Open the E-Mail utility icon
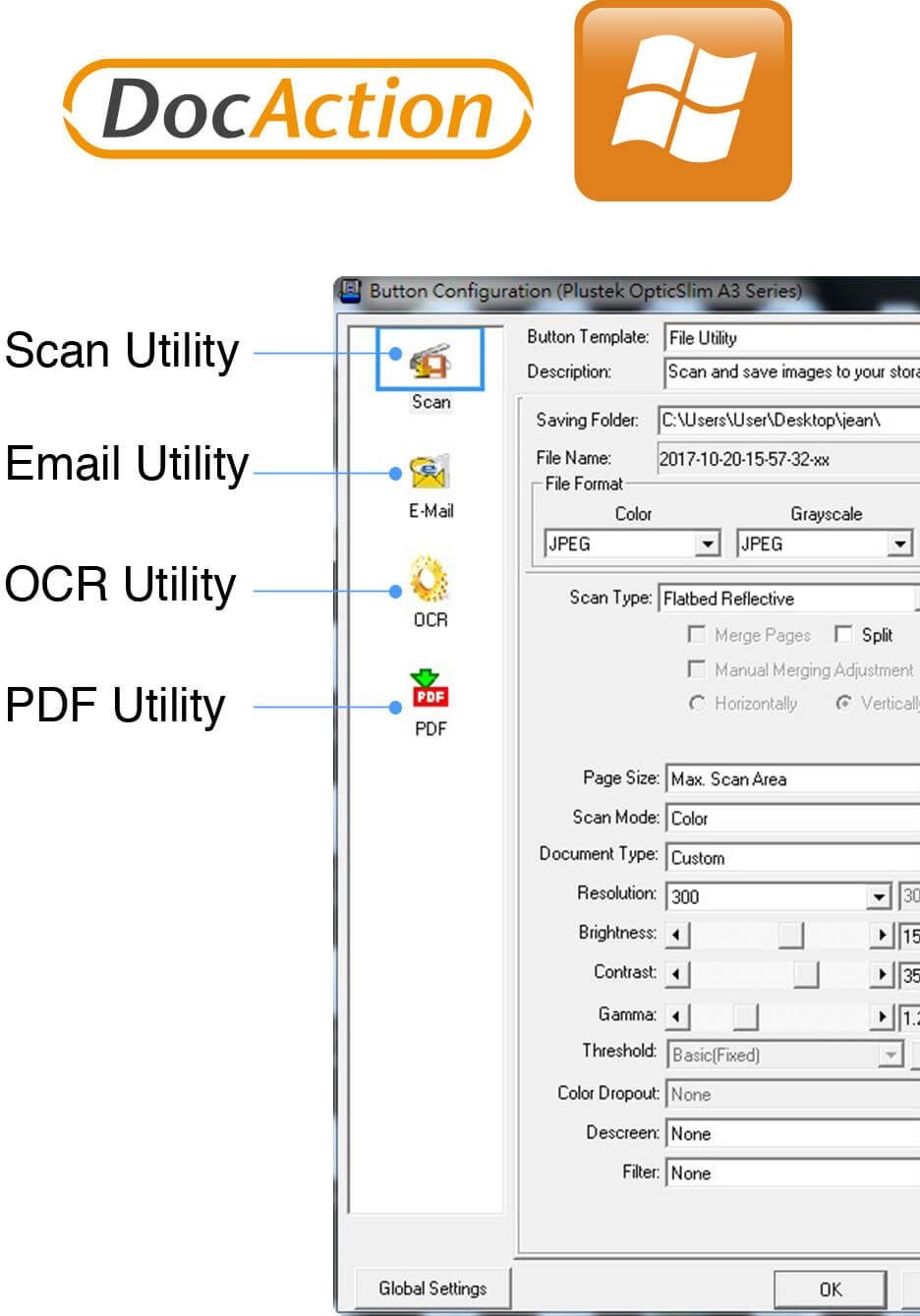 431,473
